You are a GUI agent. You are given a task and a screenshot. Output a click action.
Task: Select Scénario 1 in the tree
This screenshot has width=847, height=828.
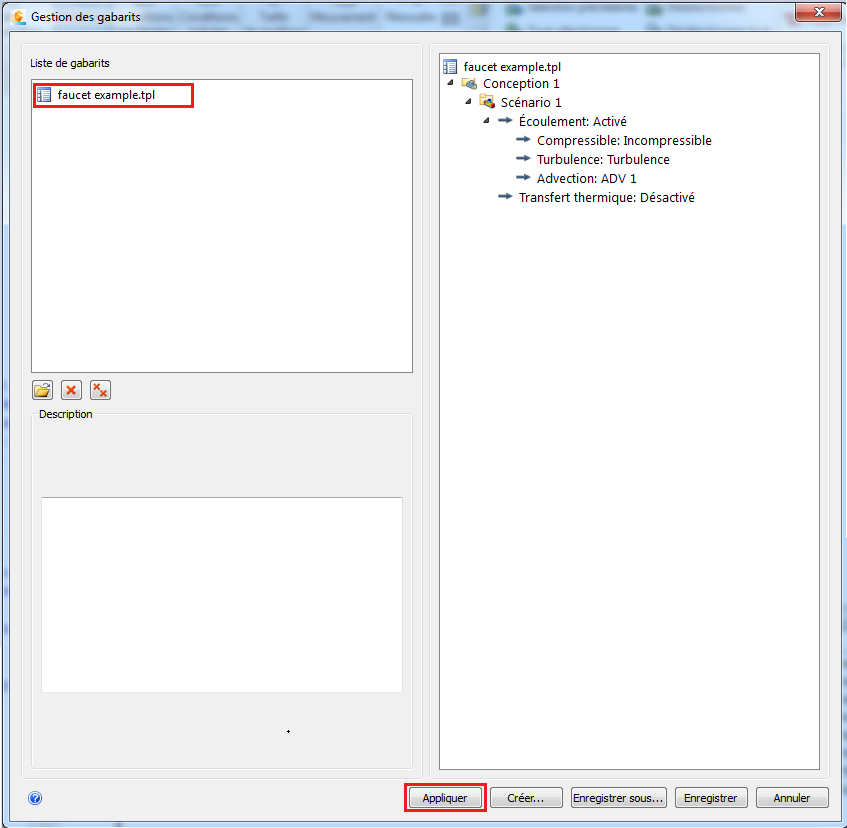530,103
